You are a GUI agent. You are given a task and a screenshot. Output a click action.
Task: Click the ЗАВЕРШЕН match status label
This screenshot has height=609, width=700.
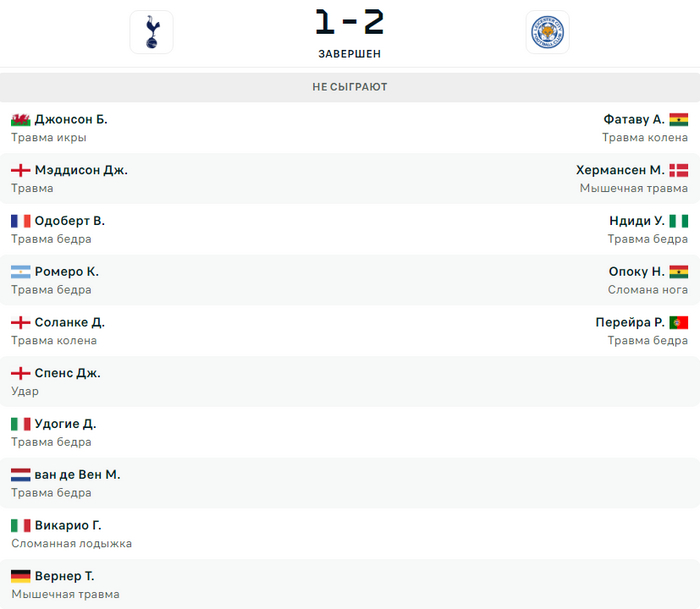pyautogui.click(x=349, y=54)
